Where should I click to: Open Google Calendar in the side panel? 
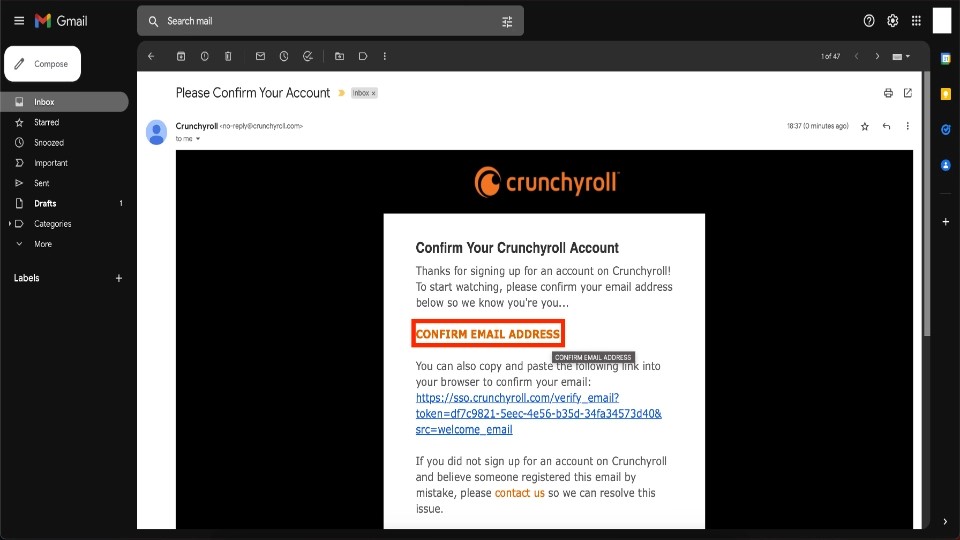pyautogui.click(x=945, y=59)
